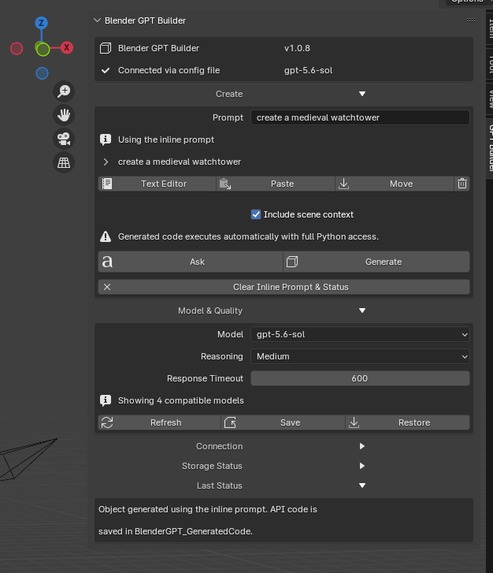Open the View sidebar tab
This screenshot has height=573, width=493.
pos(490,98)
